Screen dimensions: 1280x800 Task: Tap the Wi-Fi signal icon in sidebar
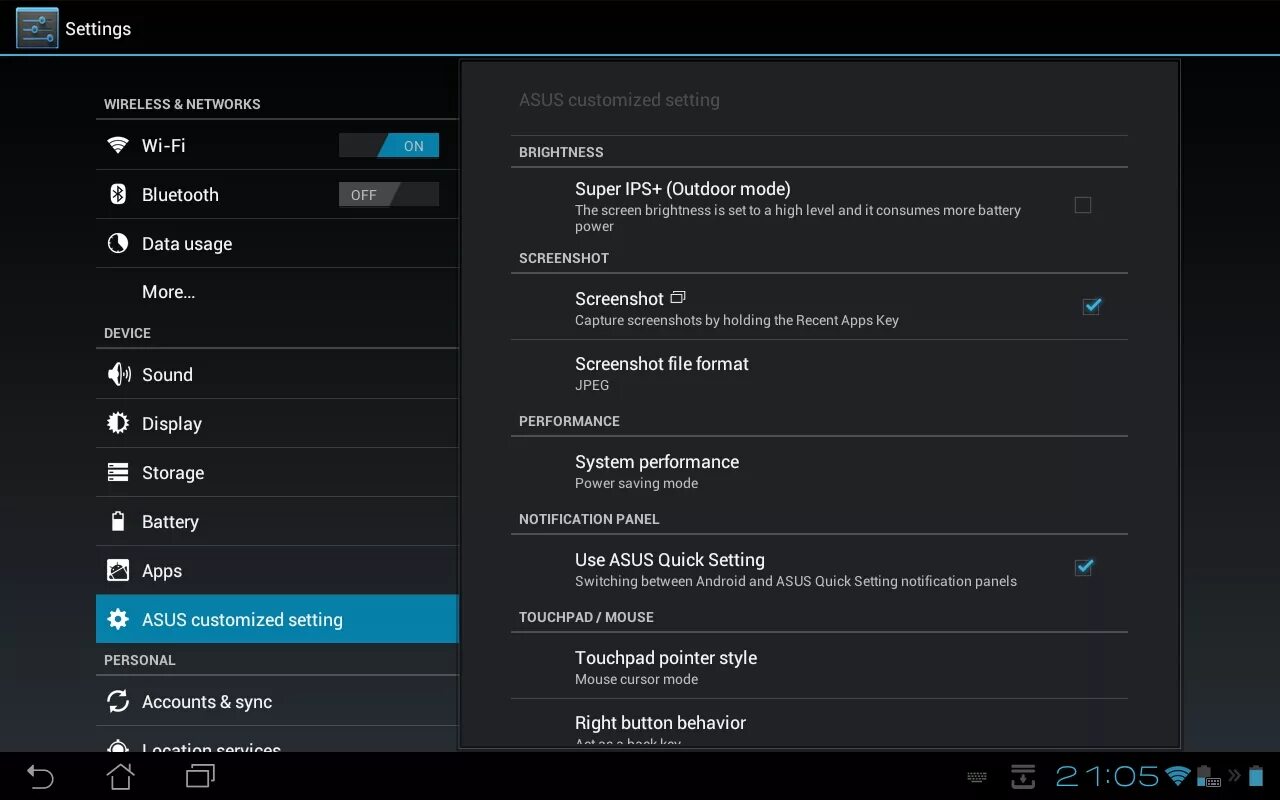[118, 145]
